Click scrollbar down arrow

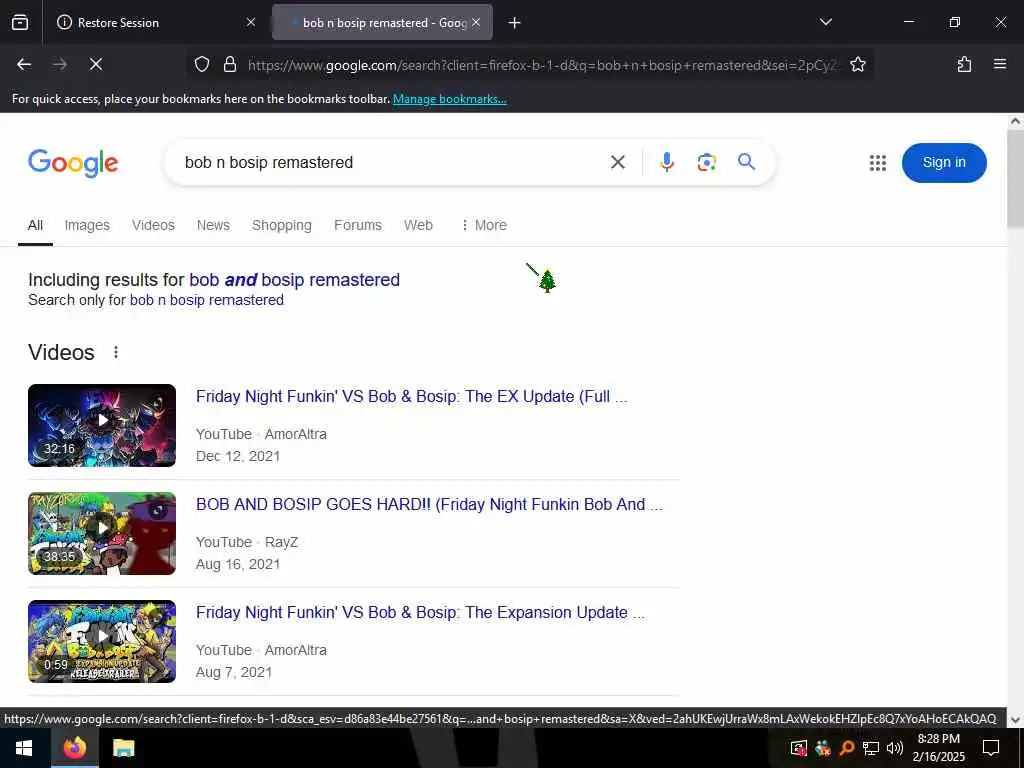coord(1015,720)
